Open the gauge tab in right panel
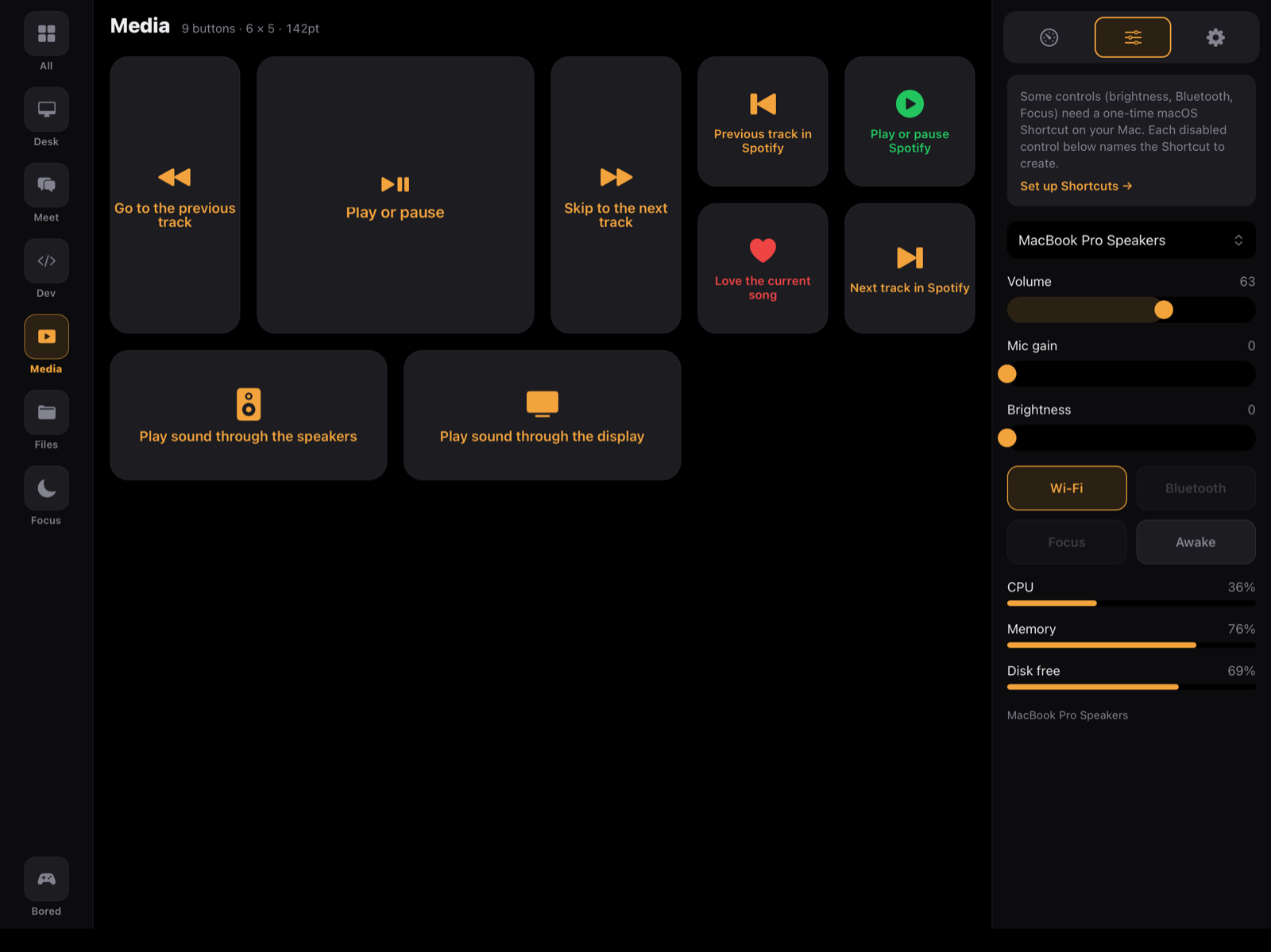The width and height of the screenshot is (1271, 952). tap(1049, 37)
